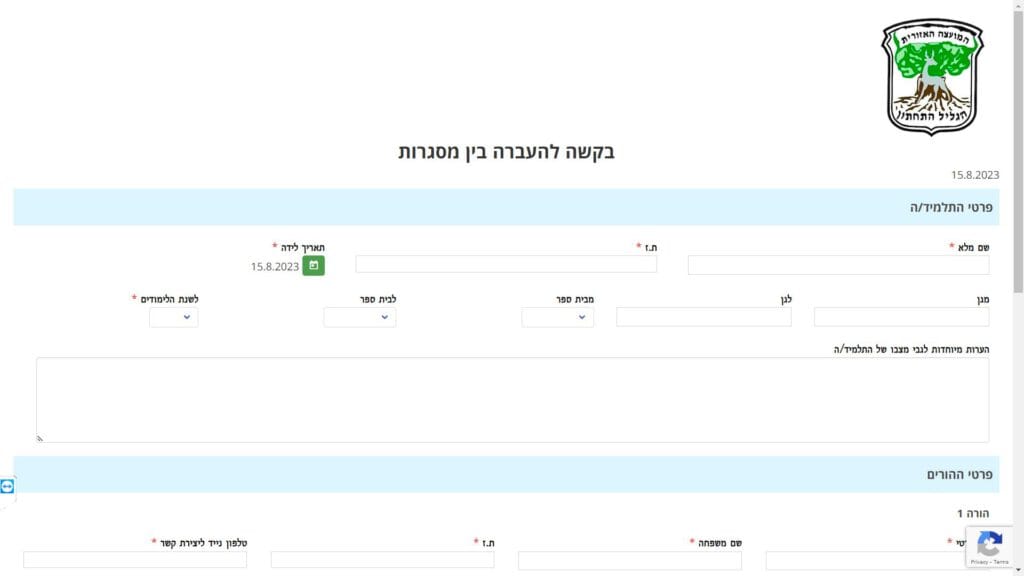
Task: Click the regional council tree logo
Action: pos(932,76)
